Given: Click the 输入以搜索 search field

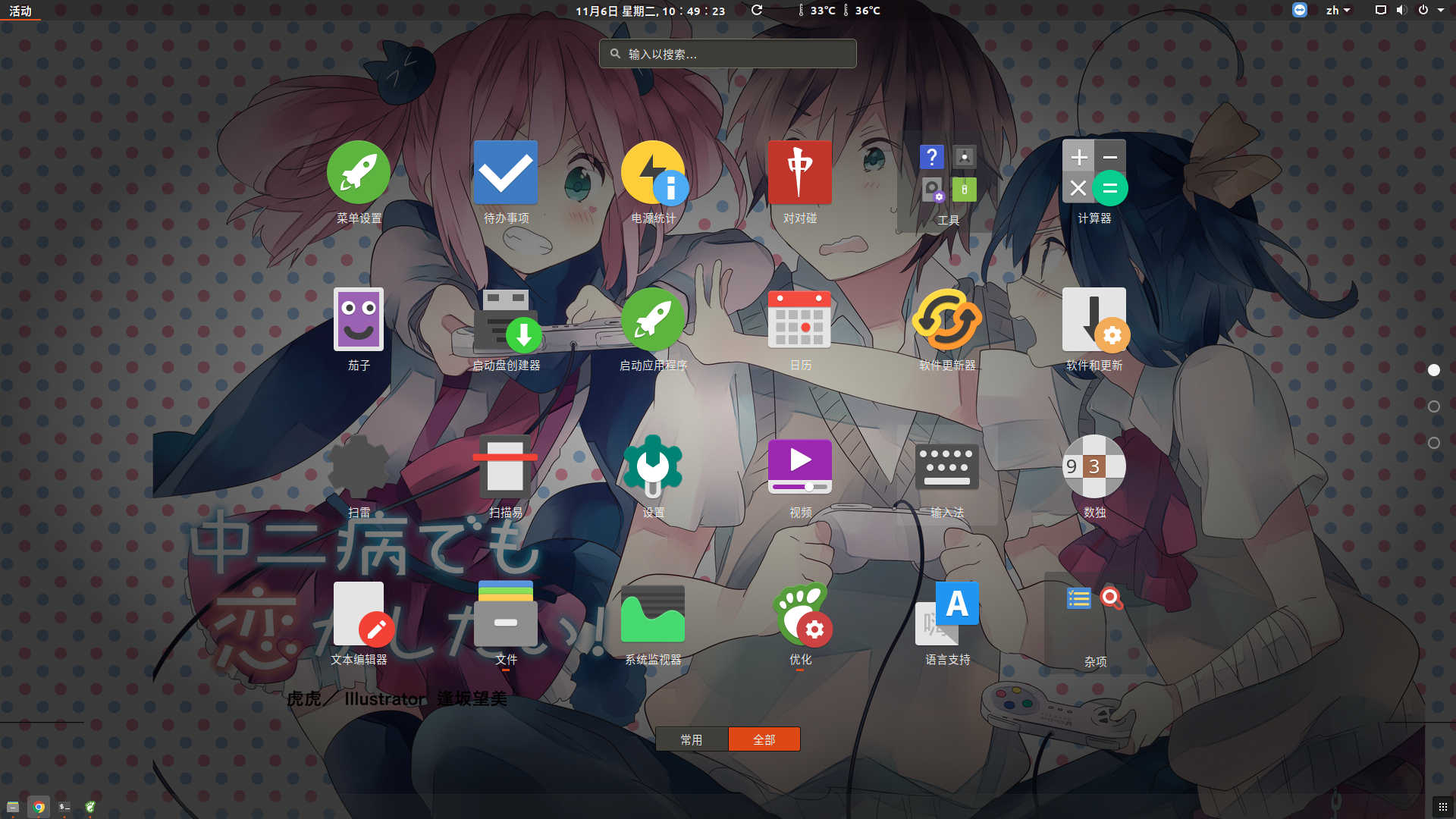Looking at the screenshot, I should coord(728,54).
